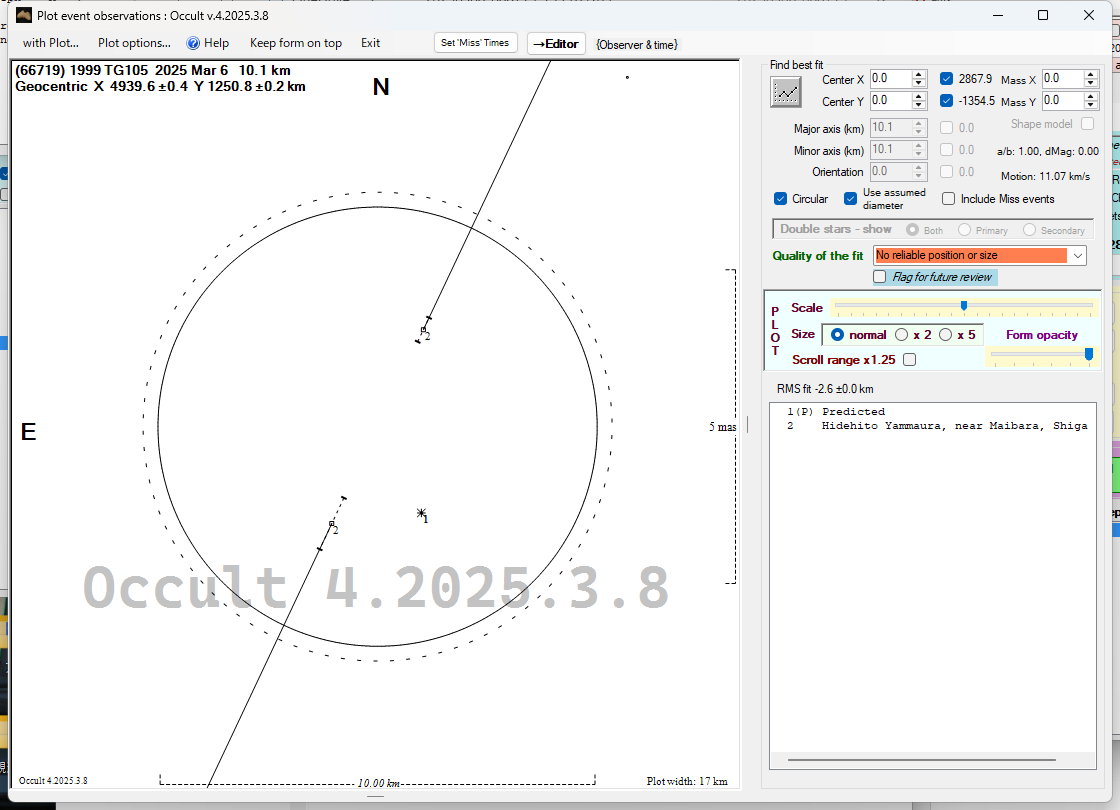Uncheck the Circular checkbox

coord(781,199)
